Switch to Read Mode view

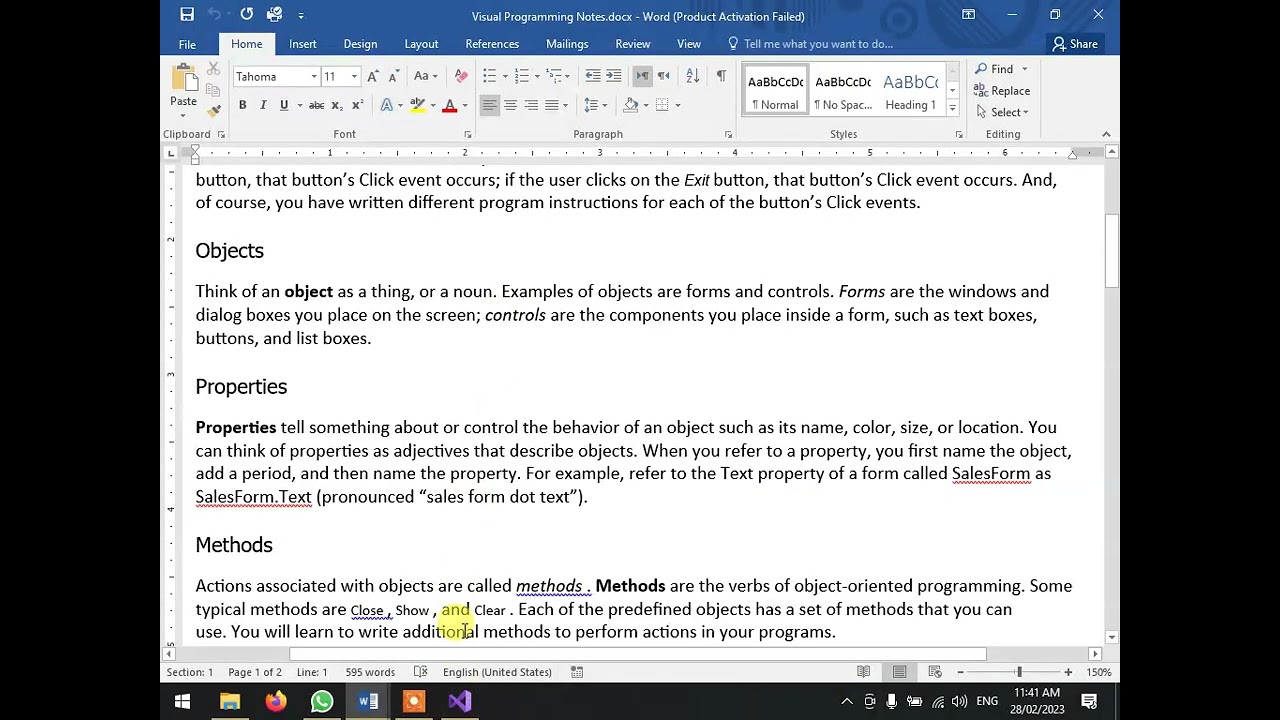(863, 672)
